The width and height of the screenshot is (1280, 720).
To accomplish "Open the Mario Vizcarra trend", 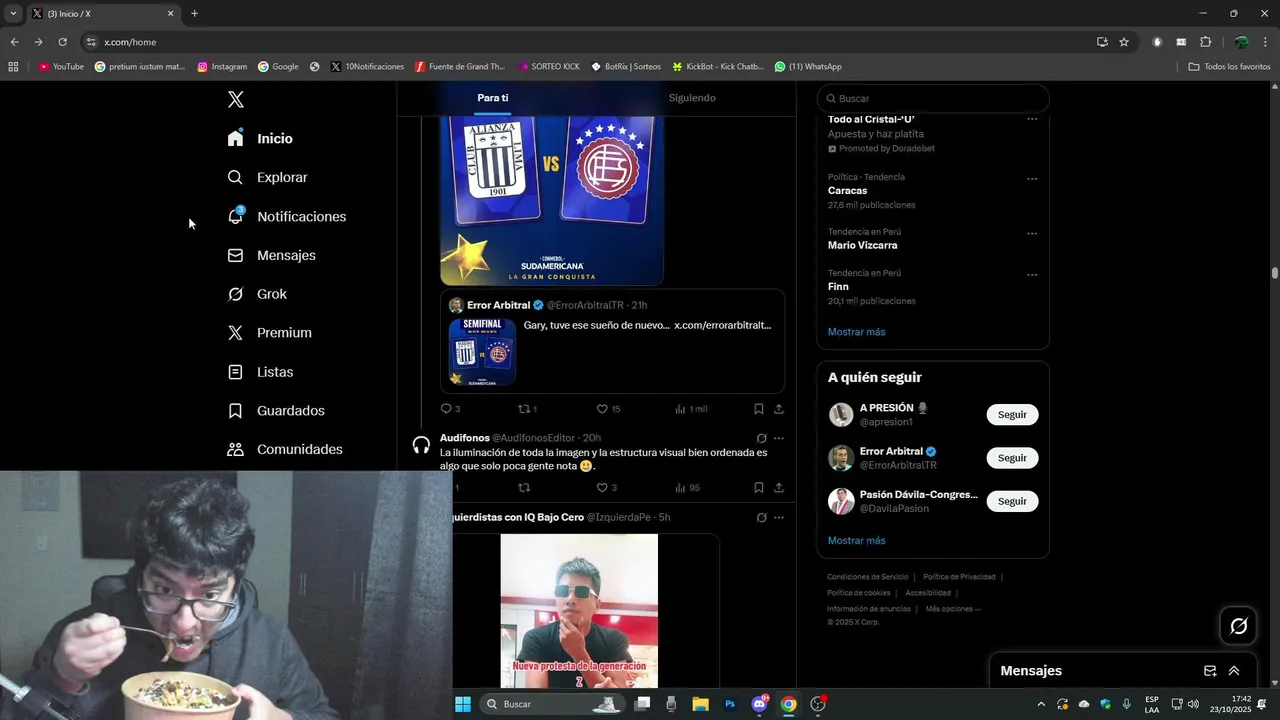I will point(862,245).
